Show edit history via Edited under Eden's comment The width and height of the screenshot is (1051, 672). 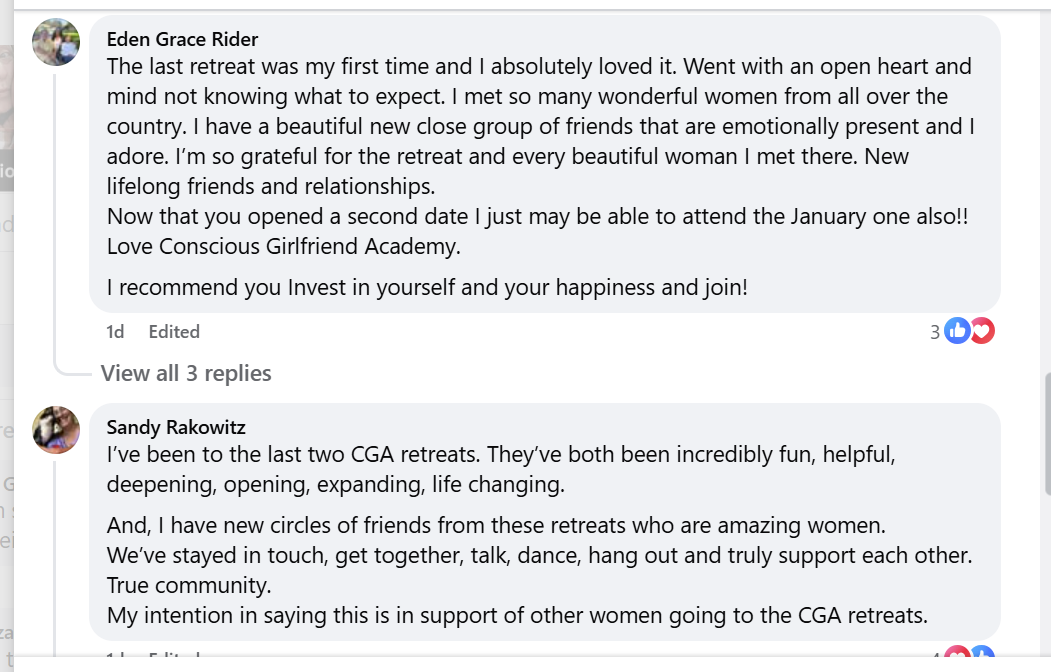[174, 331]
